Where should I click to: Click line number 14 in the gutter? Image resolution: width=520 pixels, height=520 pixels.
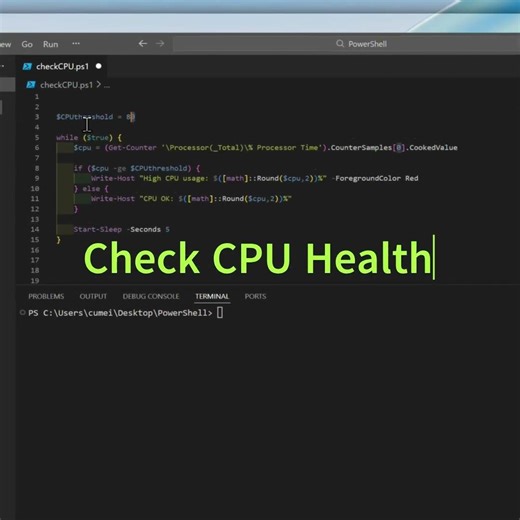(35, 229)
